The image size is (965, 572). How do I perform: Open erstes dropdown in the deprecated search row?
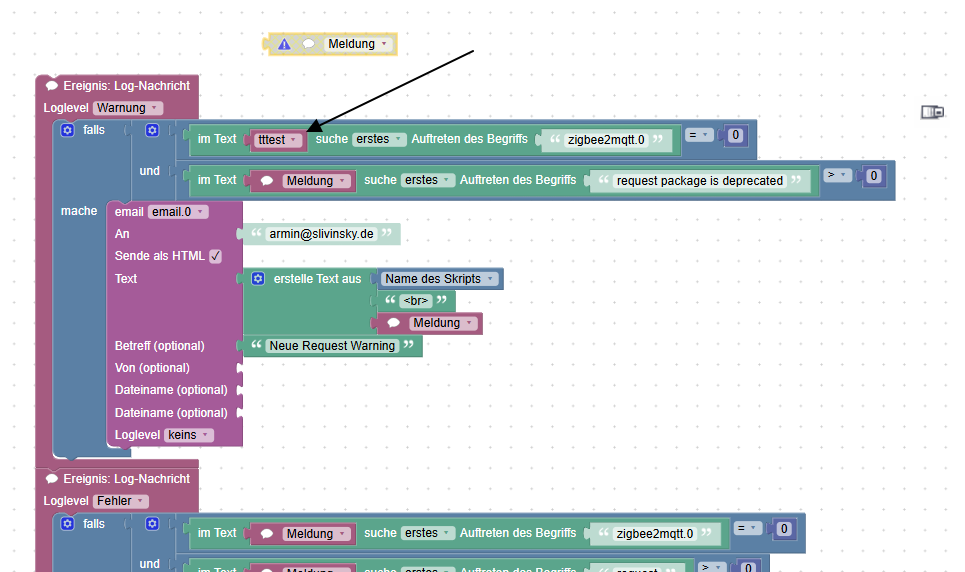click(428, 180)
